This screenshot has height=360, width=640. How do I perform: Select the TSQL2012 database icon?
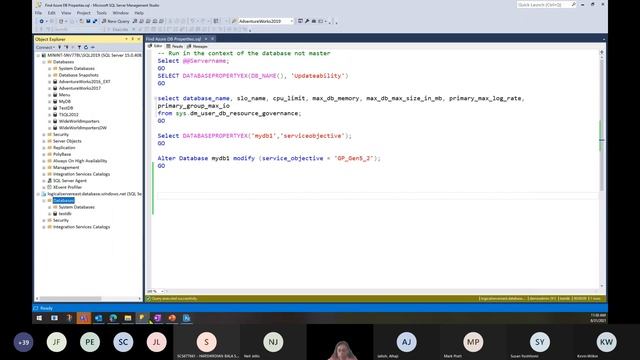point(55,115)
